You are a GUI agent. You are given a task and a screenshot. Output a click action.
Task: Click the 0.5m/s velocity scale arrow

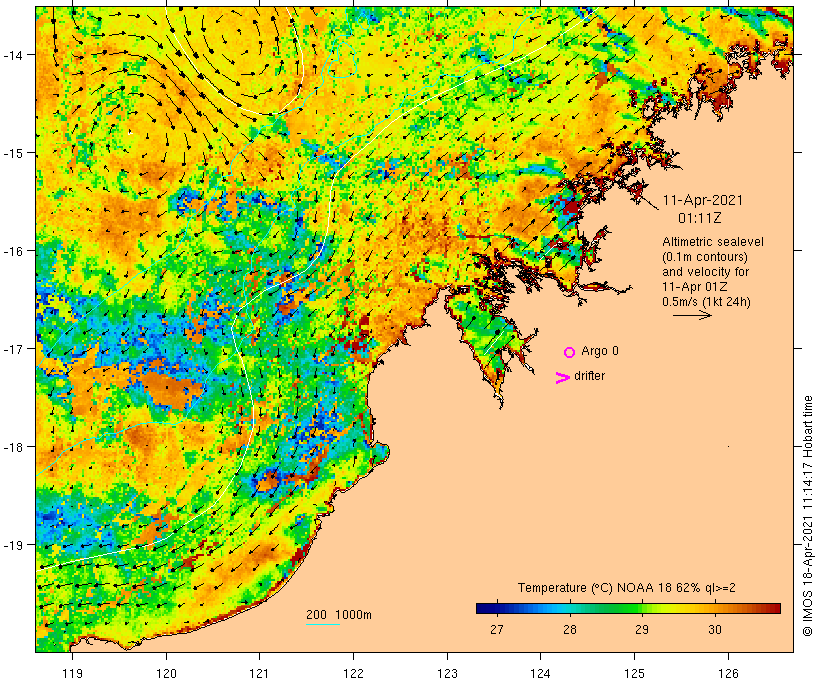[x=692, y=315]
